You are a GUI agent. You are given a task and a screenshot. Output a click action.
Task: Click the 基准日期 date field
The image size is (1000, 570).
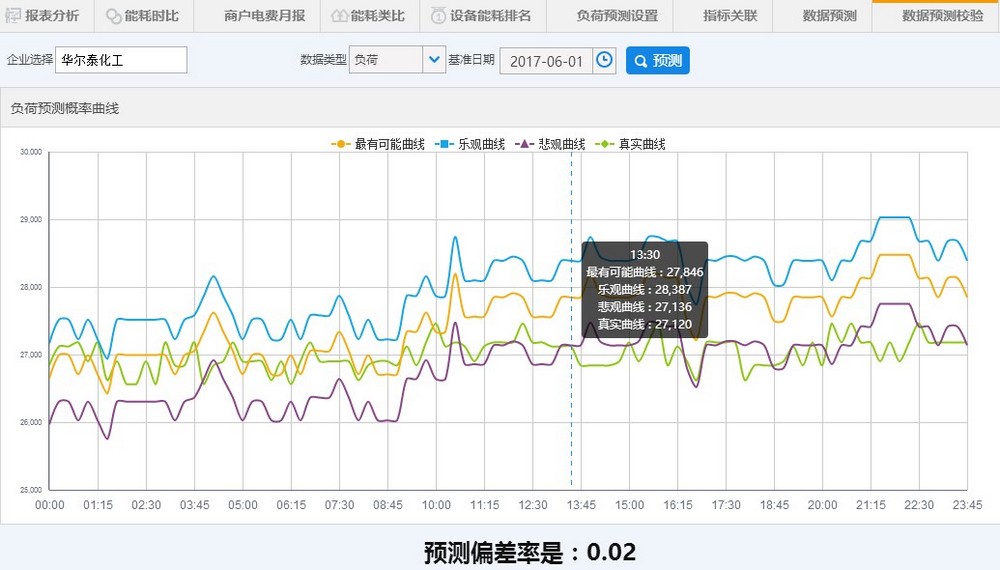(x=545, y=60)
